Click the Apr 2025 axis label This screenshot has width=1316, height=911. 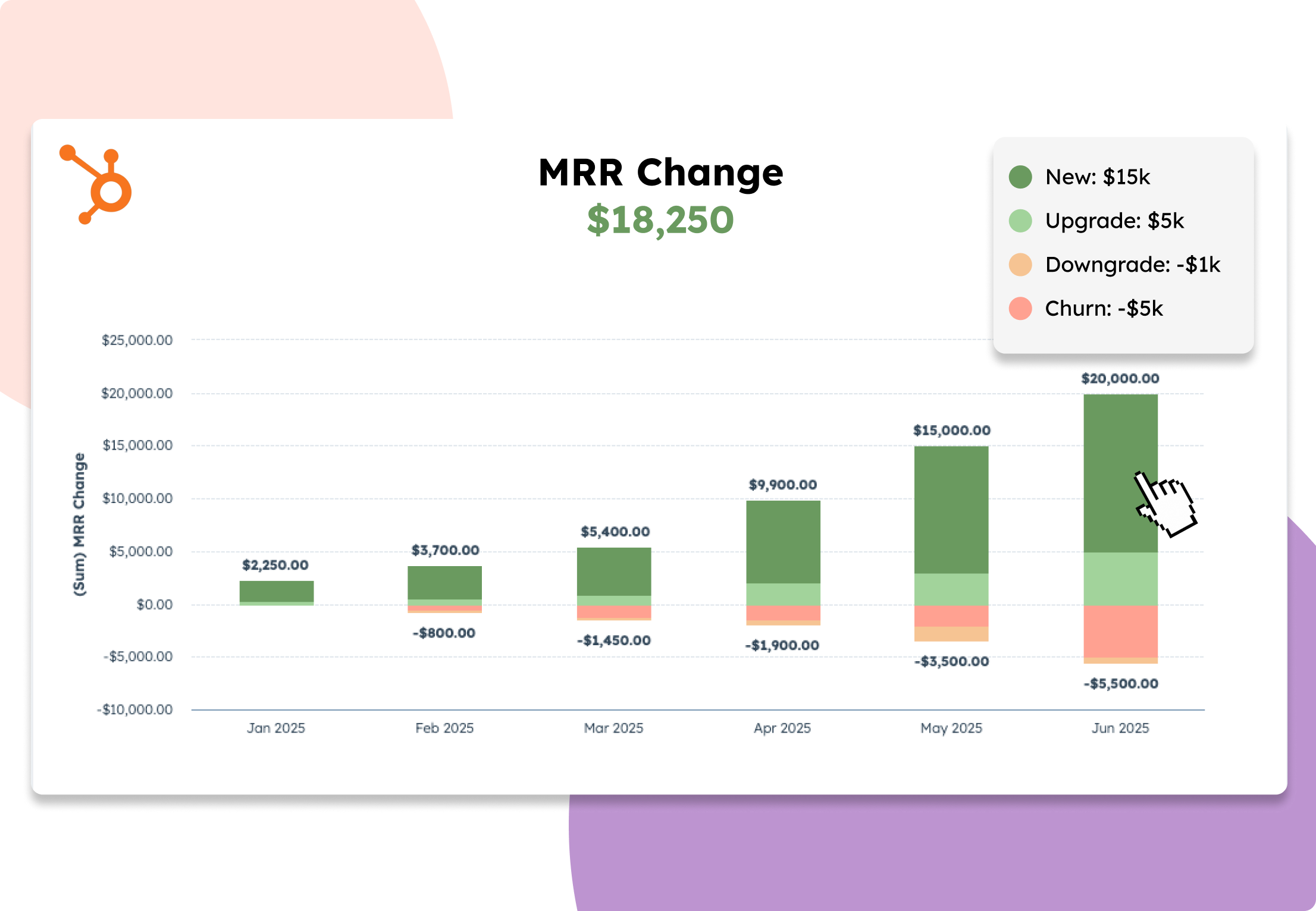point(782,728)
